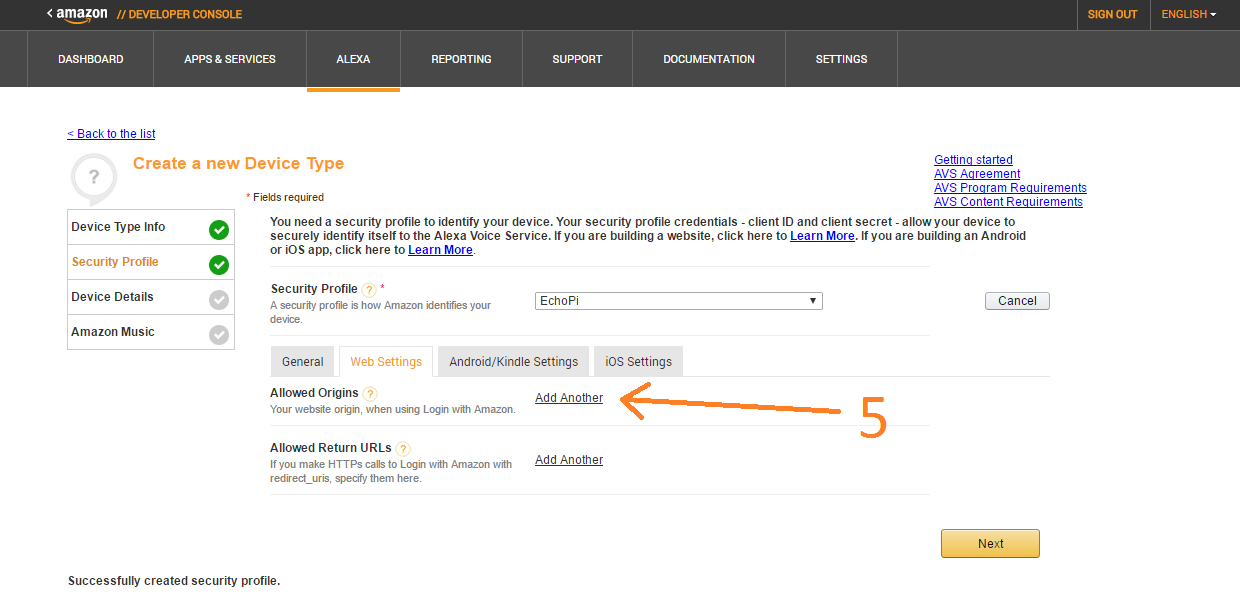The image size is (1240, 610).
Task: Expand the EchoPi profile selector arrow
Action: coord(812,300)
